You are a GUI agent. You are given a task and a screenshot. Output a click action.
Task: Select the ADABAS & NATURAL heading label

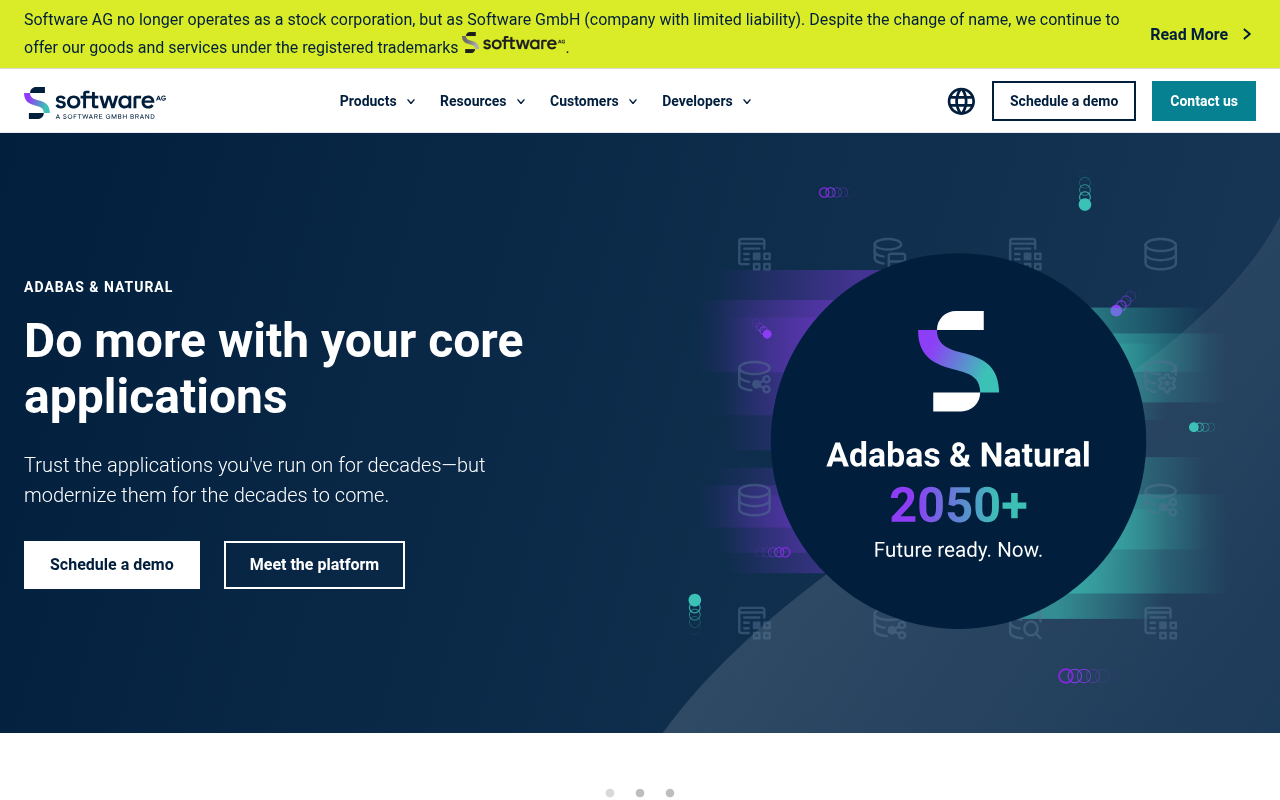click(98, 286)
